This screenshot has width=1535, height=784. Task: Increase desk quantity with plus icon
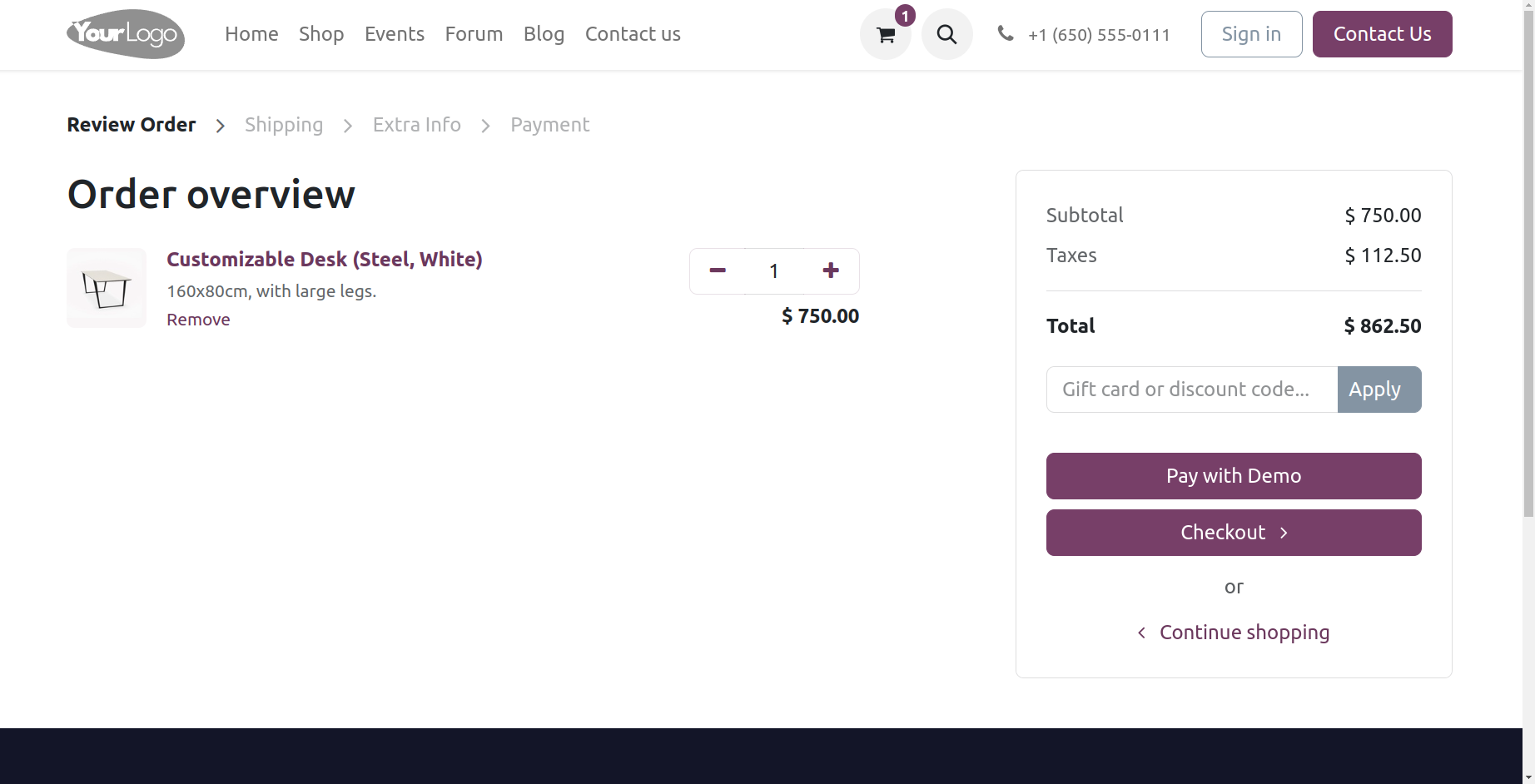(830, 270)
